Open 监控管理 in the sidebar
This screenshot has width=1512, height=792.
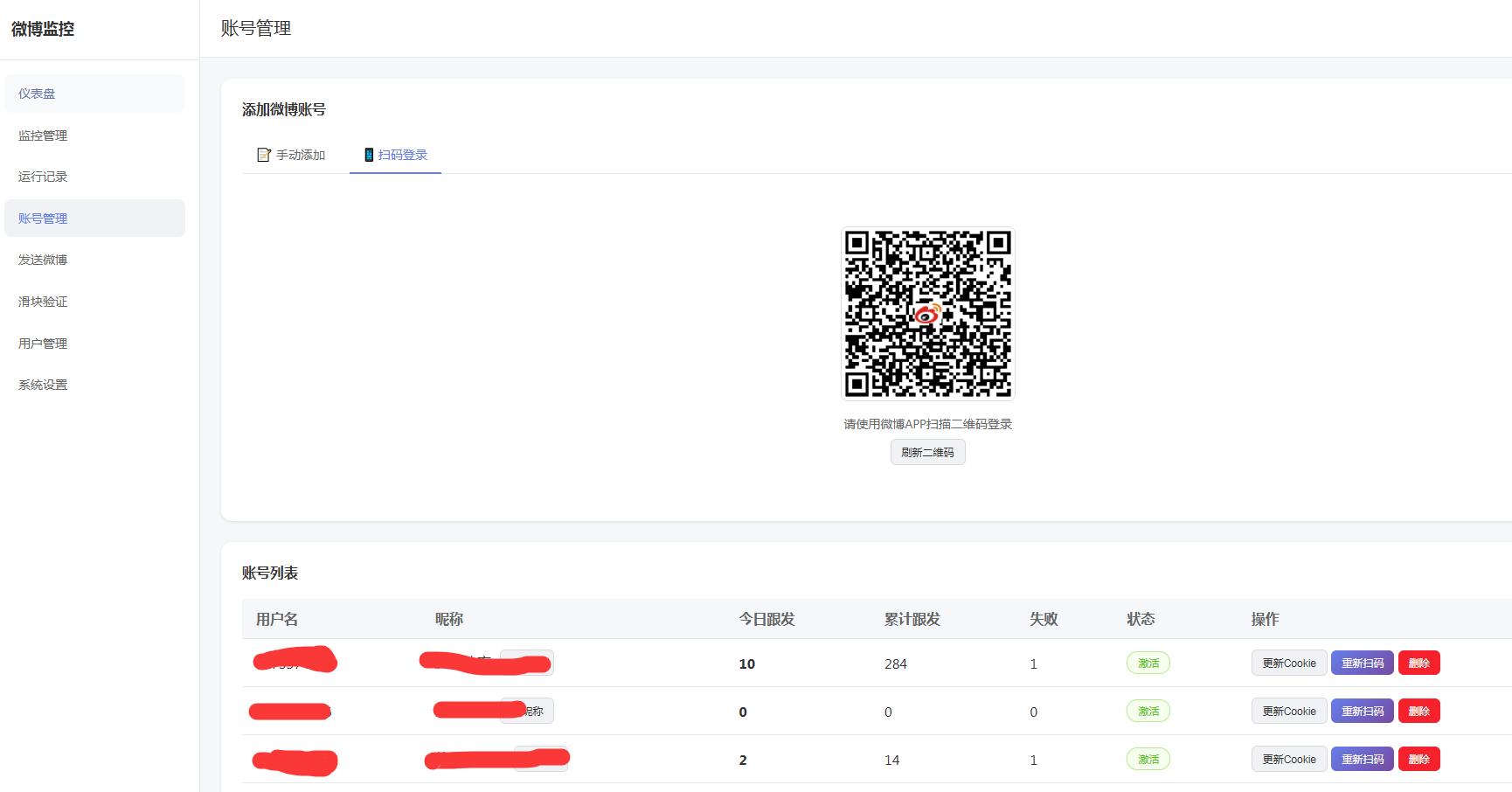[x=94, y=135]
